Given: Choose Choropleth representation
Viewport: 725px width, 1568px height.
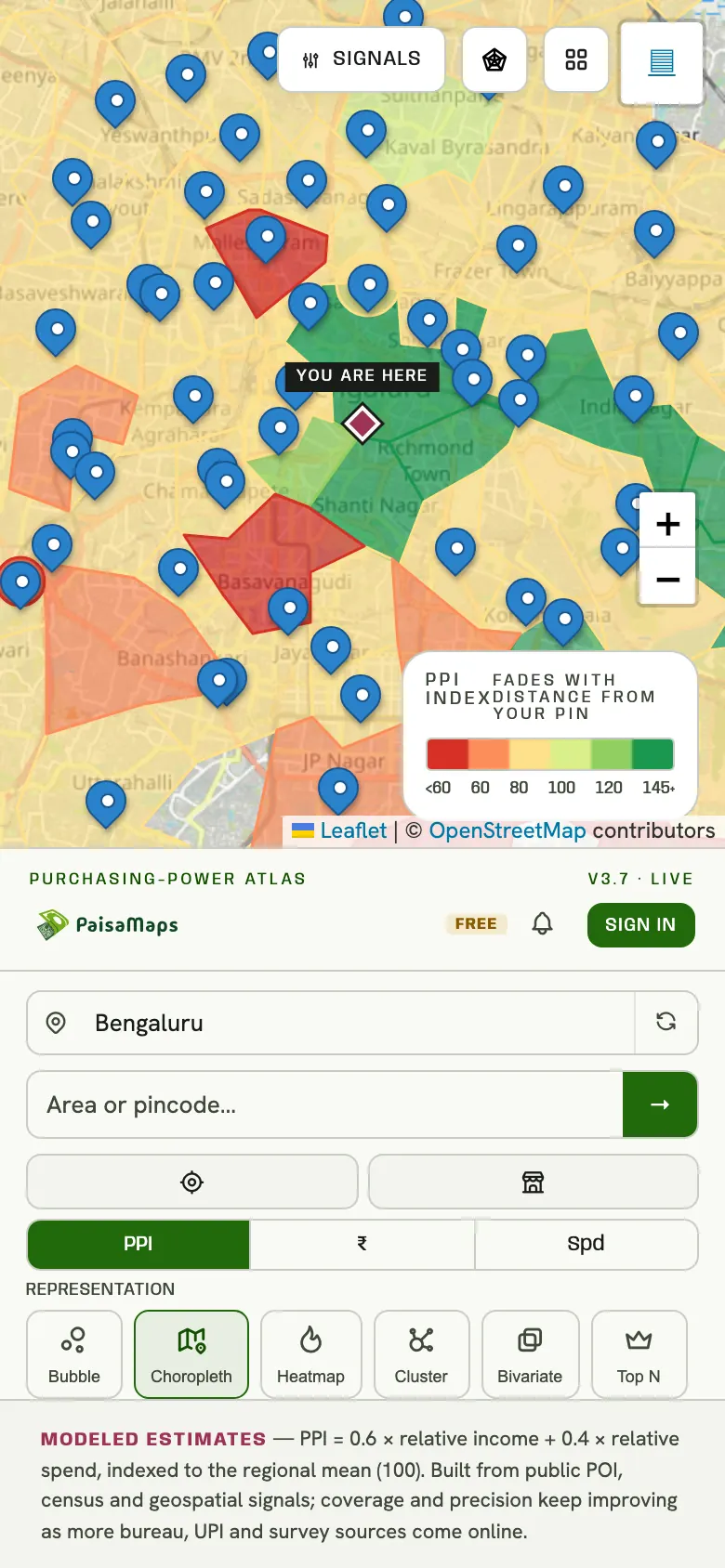Looking at the screenshot, I should 191,1354.
